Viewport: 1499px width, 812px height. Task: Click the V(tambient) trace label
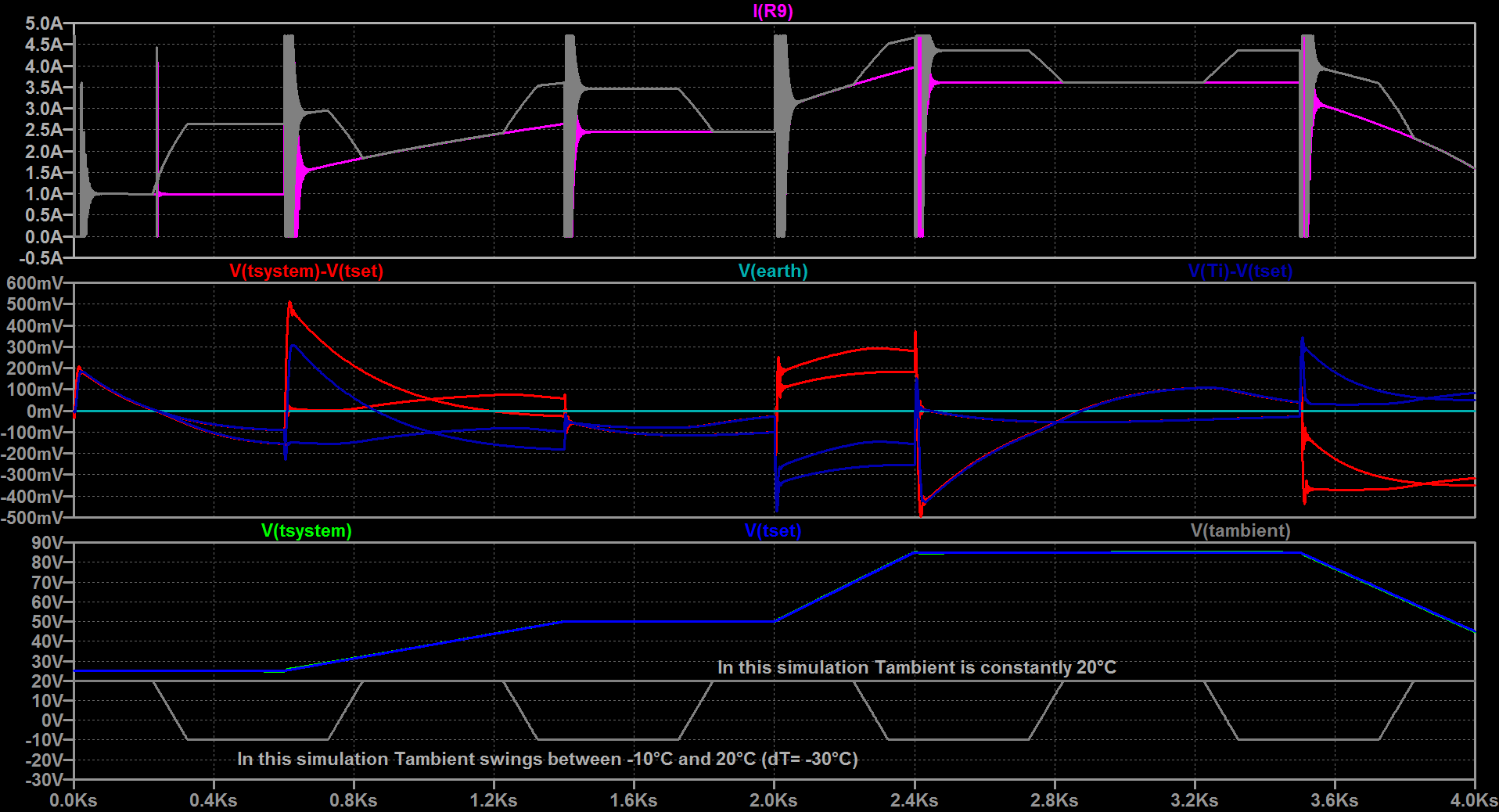coord(1240,530)
